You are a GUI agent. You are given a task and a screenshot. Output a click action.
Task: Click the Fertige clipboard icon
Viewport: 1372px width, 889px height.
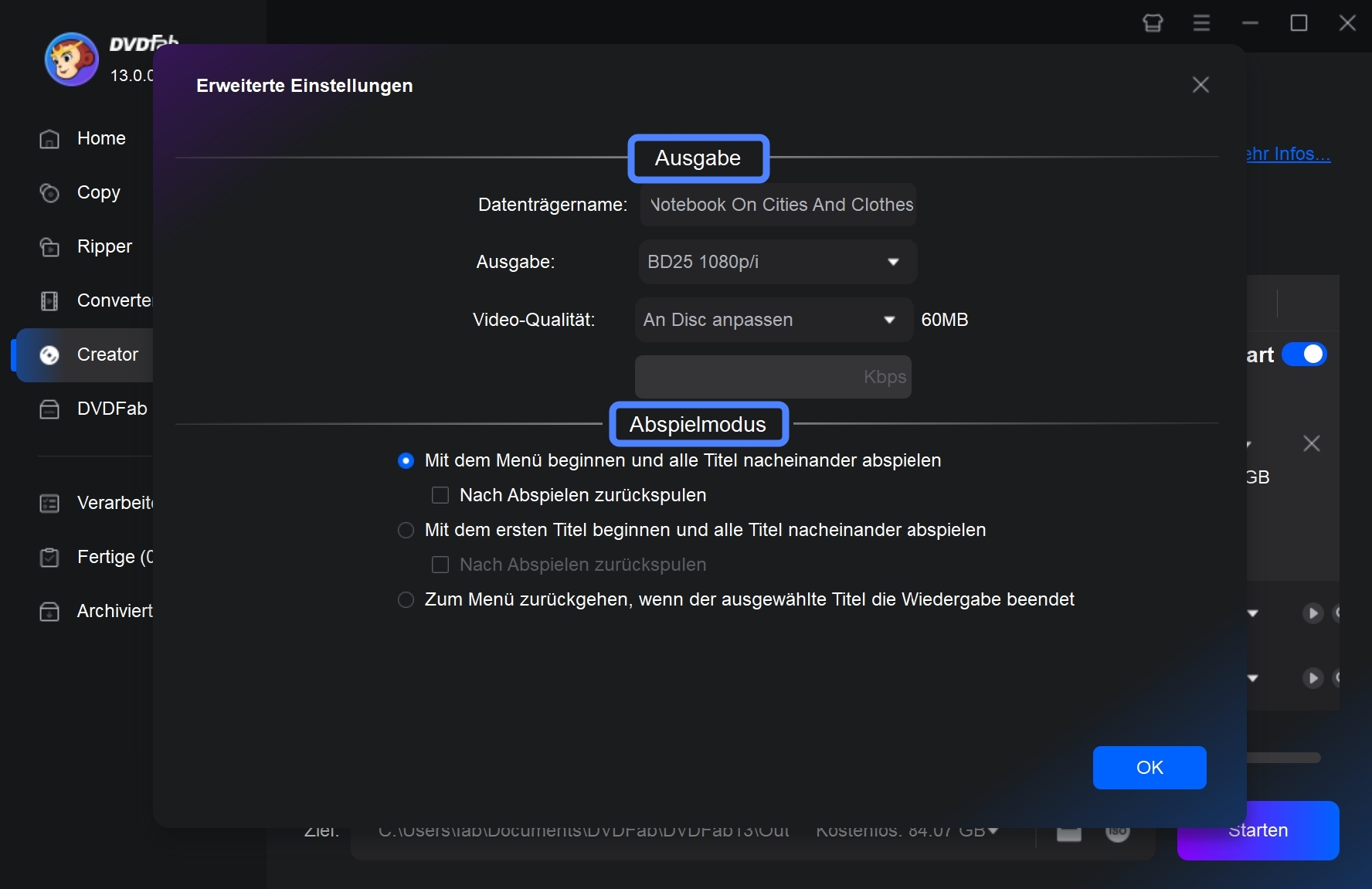49,558
